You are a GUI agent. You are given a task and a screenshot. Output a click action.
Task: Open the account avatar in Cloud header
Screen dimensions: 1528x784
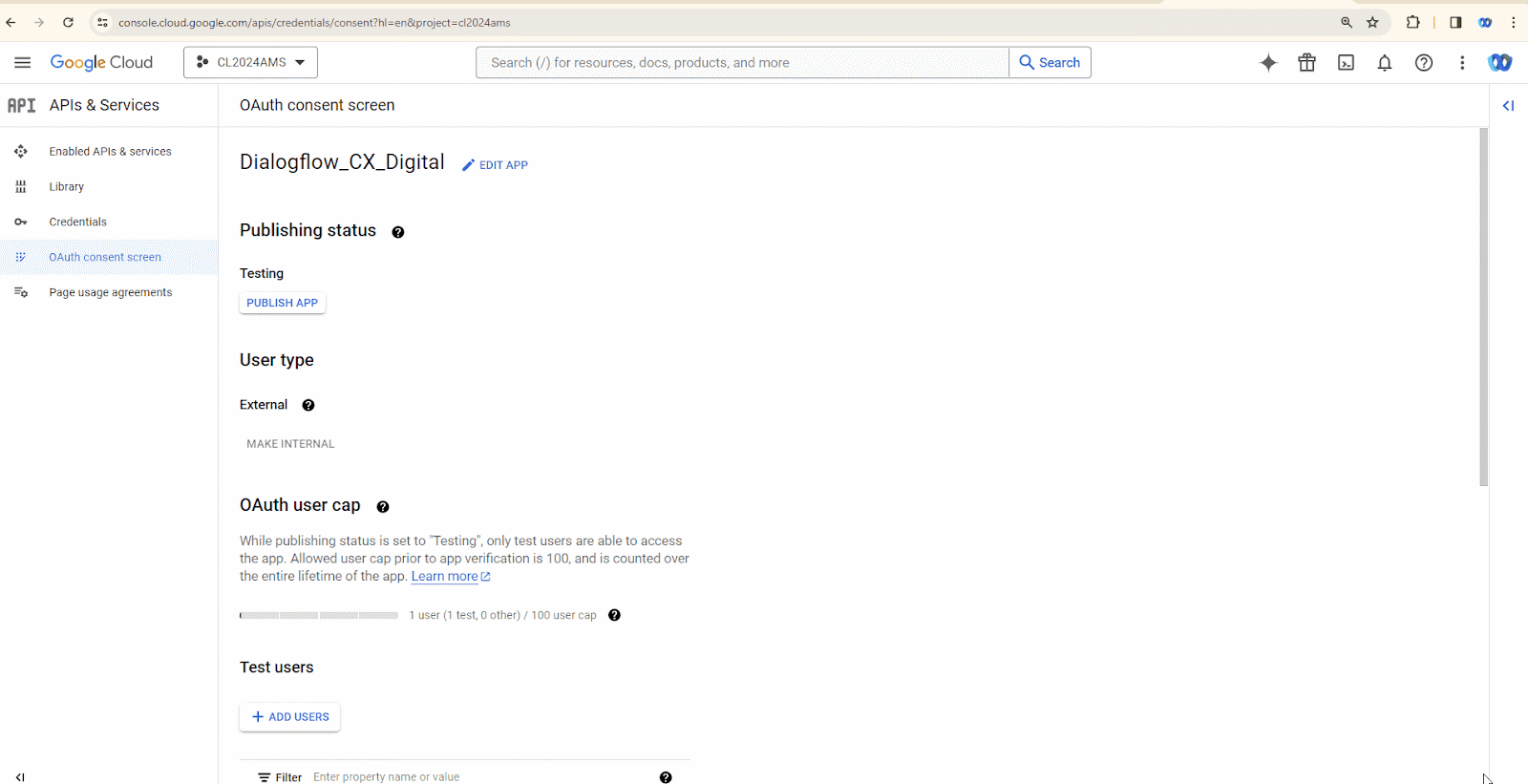pyautogui.click(x=1500, y=62)
